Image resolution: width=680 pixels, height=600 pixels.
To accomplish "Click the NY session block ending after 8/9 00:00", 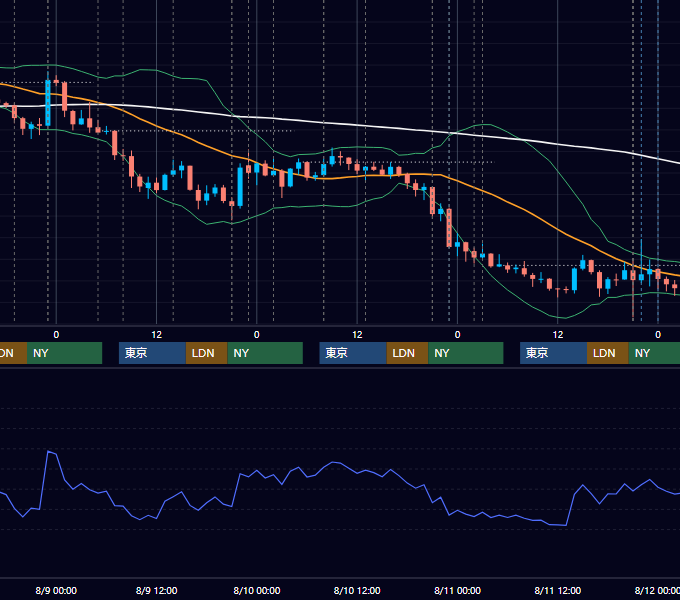I will [64, 353].
